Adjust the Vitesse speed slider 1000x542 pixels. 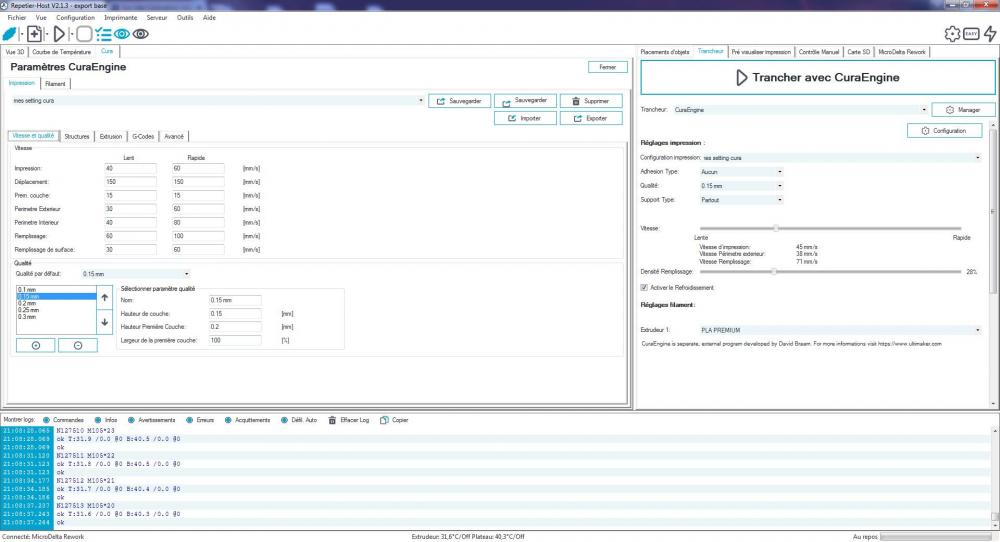tap(830, 228)
